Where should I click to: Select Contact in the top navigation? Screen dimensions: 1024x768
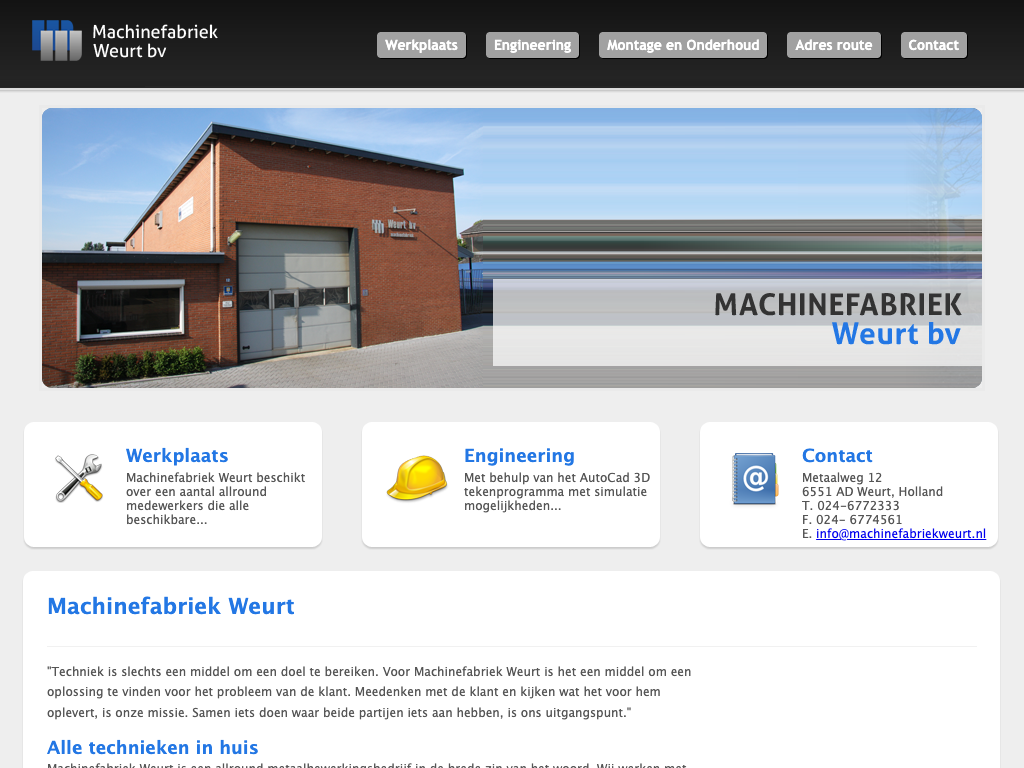(933, 45)
